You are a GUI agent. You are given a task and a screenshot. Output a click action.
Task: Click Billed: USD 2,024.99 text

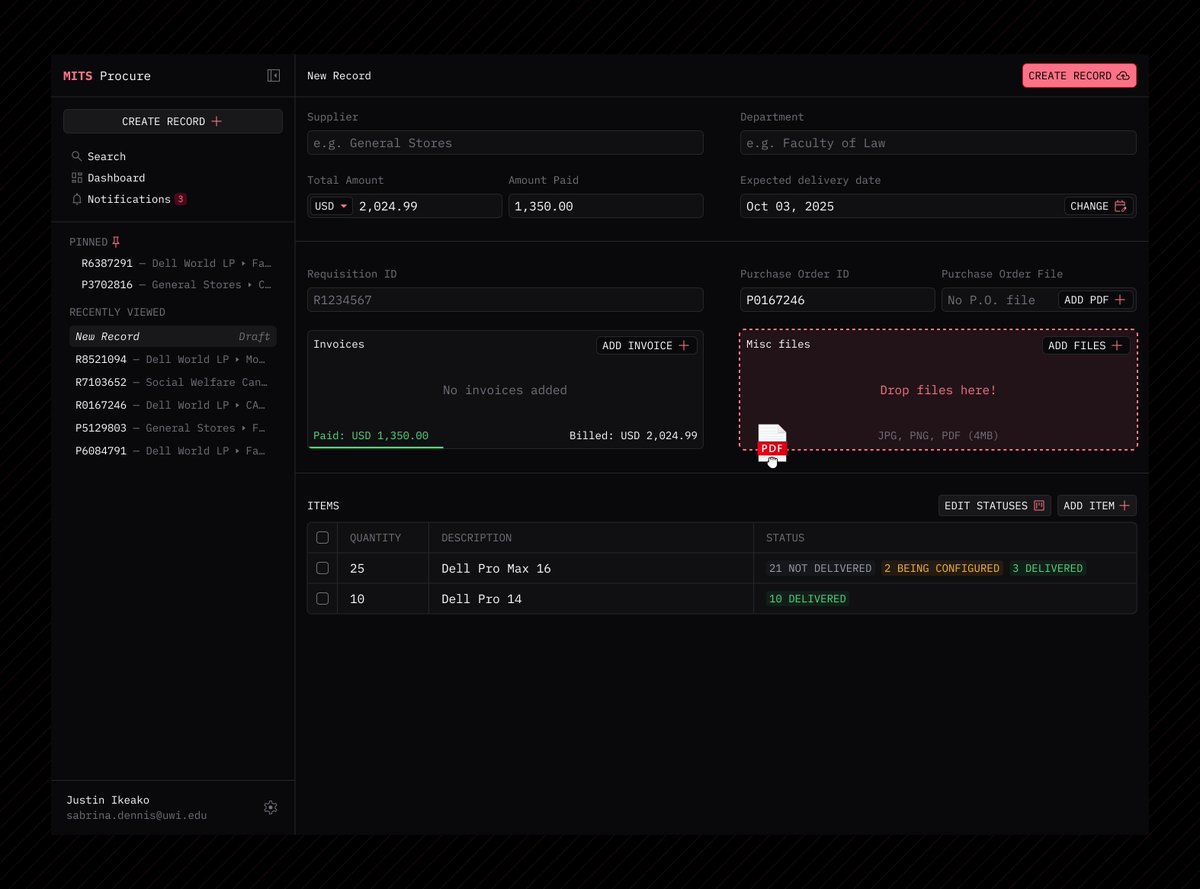[633, 436]
